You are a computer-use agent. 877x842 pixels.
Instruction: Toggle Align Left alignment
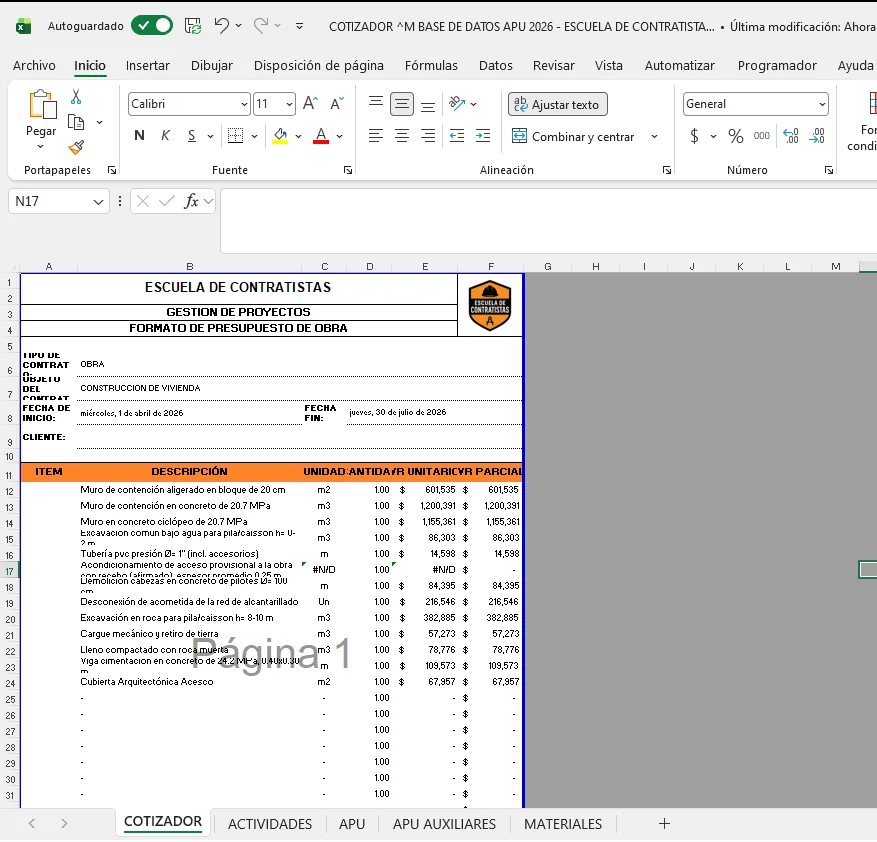pos(376,135)
